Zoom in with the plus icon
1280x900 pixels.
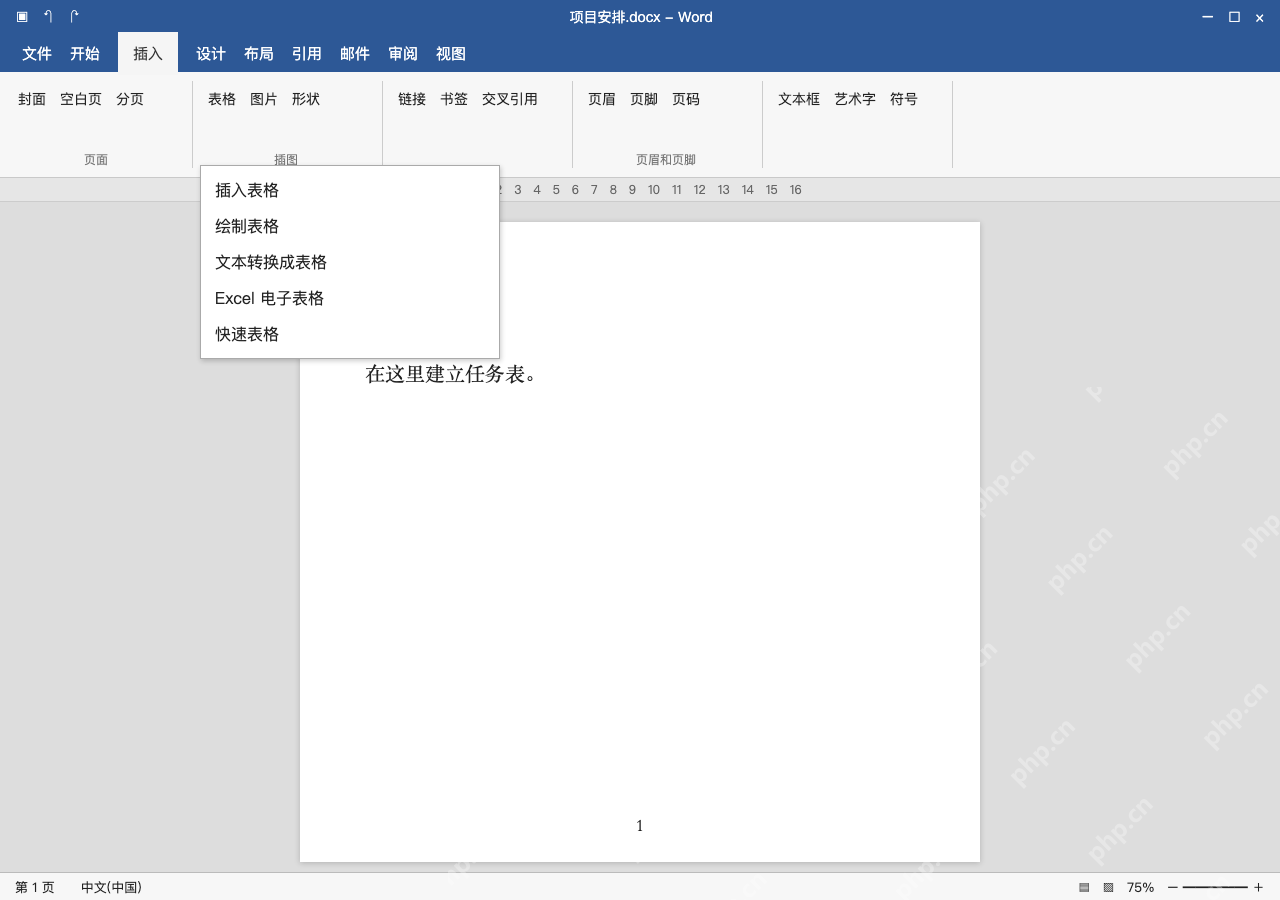click(x=1258, y=887)
